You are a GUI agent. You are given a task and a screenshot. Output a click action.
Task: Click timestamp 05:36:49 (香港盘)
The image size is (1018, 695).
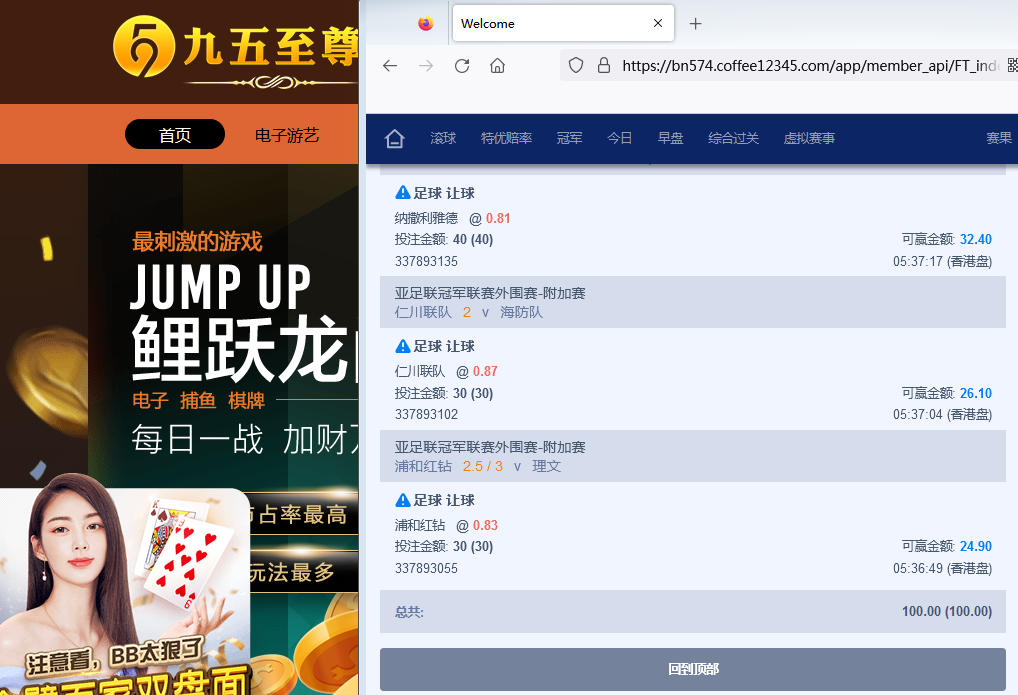(942, 568)
